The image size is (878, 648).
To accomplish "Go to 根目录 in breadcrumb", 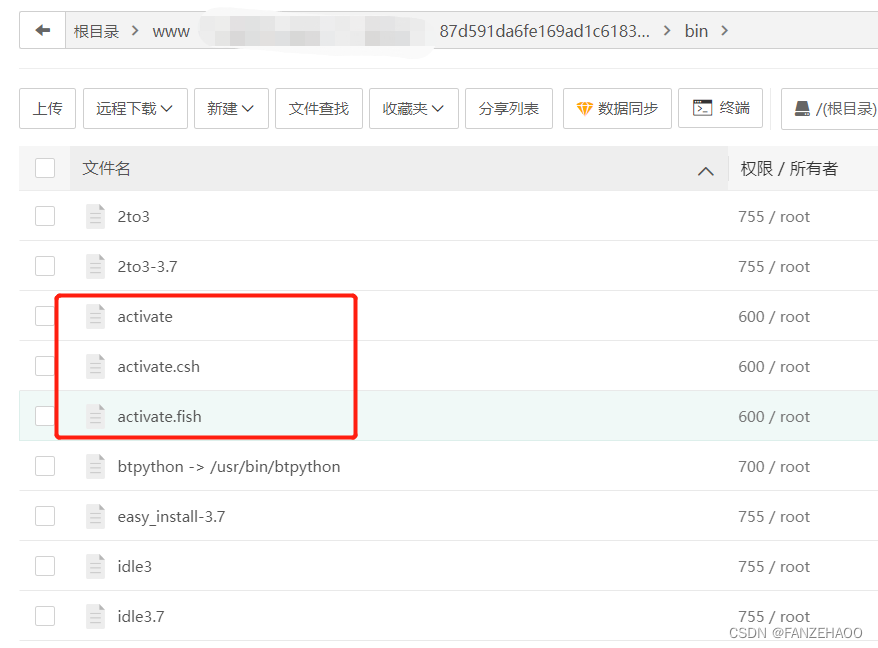I will pos(96,31).
